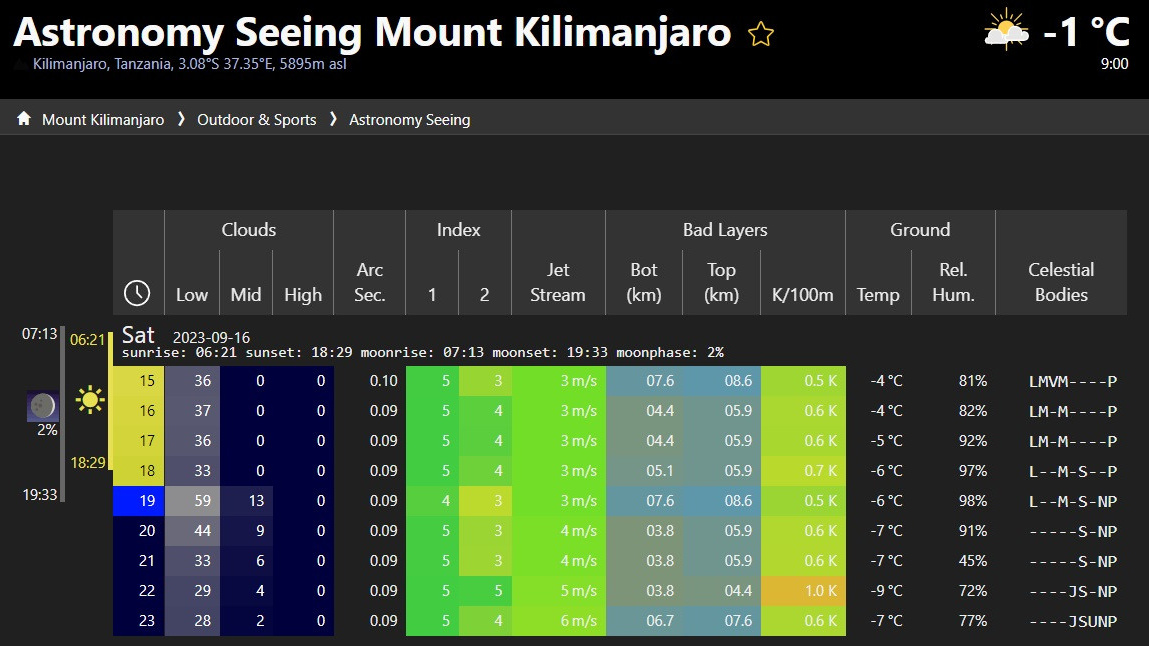Click the Jet Stream column header
Image resolution: width=1149 pixels, height=646 pixels.
558,282
